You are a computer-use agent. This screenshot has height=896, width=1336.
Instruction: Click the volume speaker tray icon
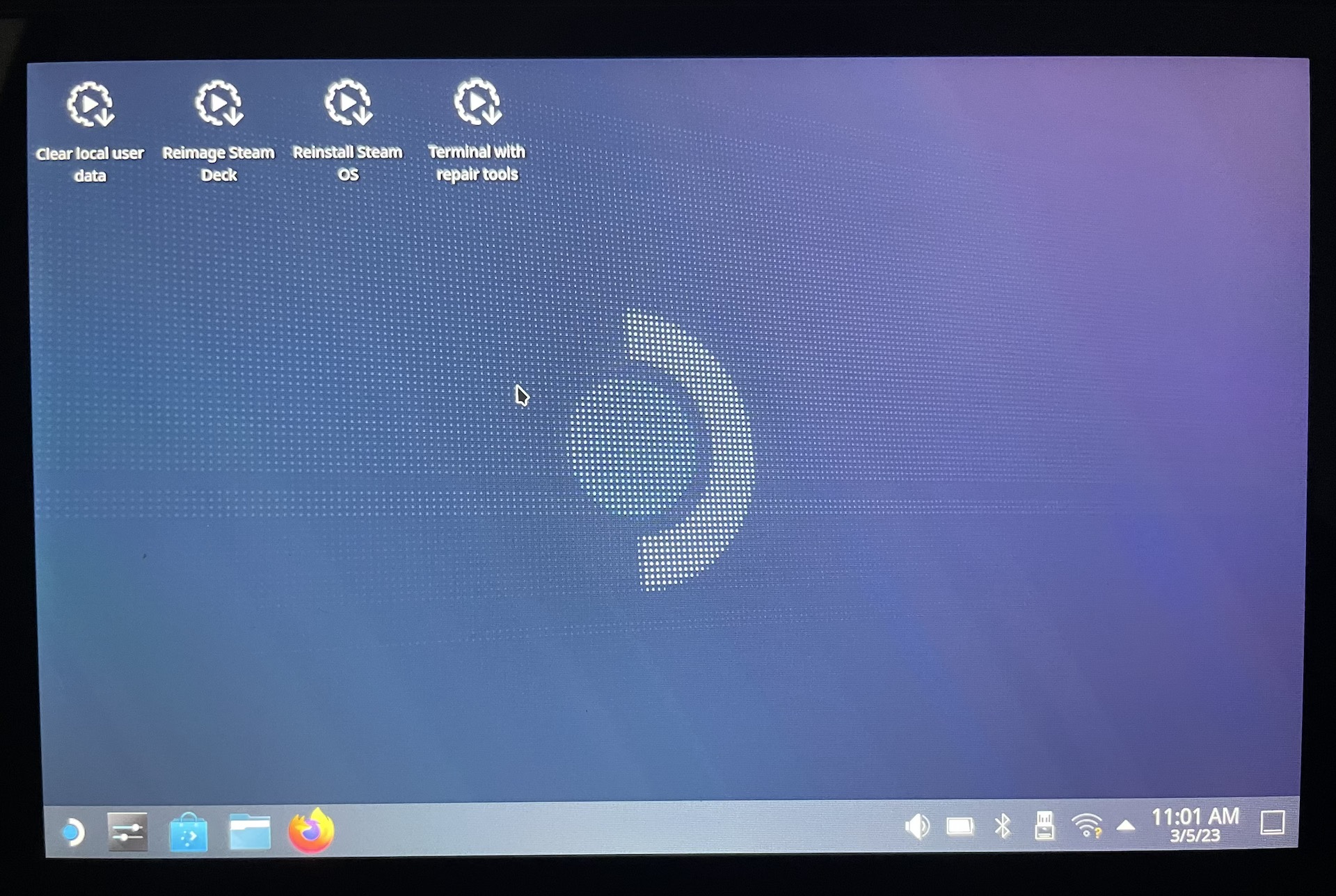coord(917,826)
